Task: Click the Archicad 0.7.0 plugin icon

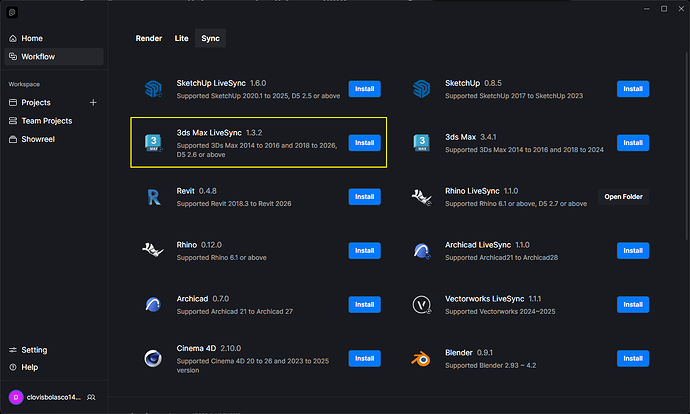Action: [x=153, y=304]
